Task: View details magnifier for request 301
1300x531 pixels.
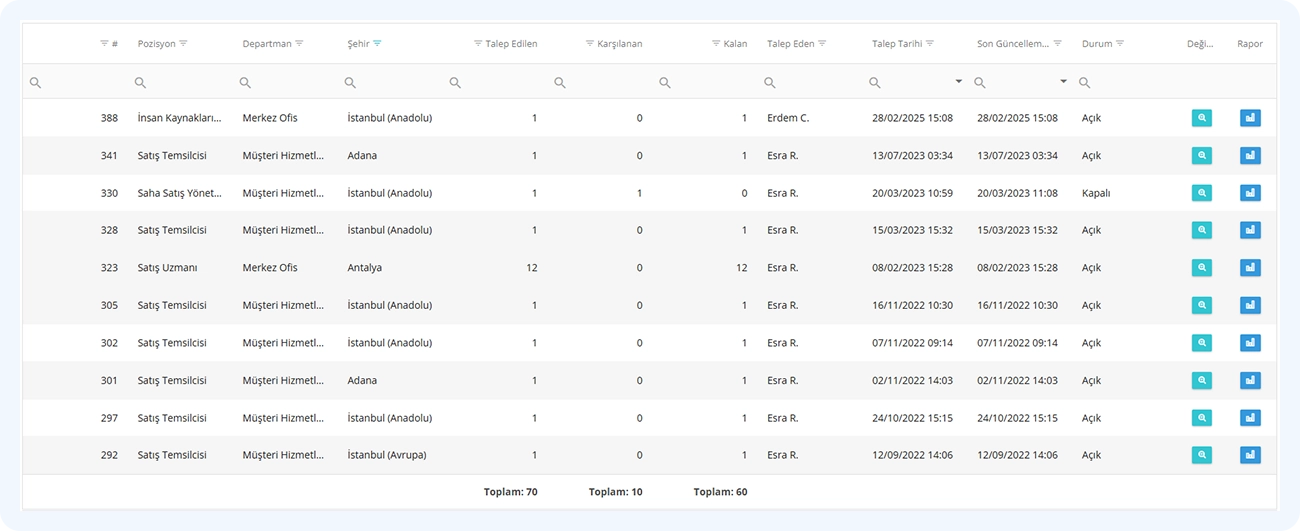Action: click(1202, 380)
